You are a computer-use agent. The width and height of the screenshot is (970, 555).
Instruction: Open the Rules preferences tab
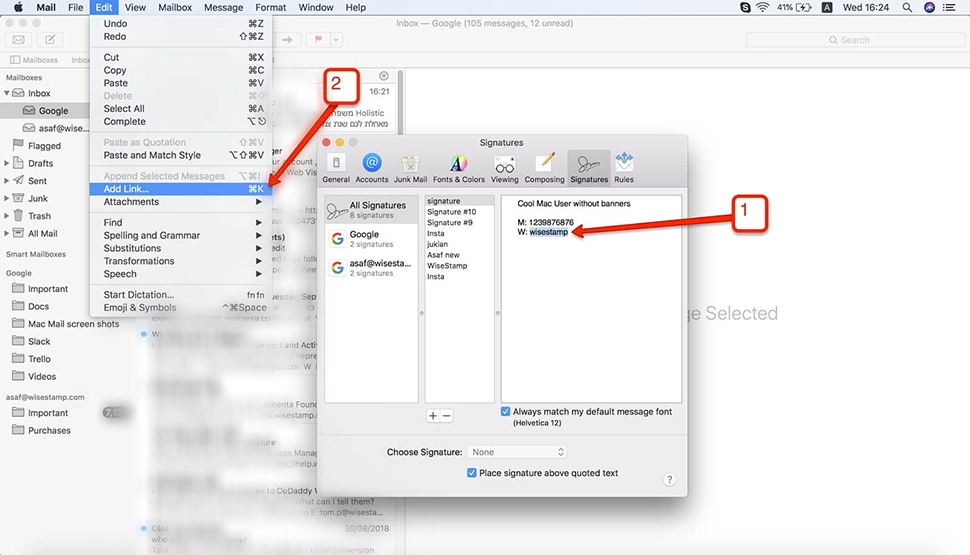pyautogui.click(x=624, y=168)
